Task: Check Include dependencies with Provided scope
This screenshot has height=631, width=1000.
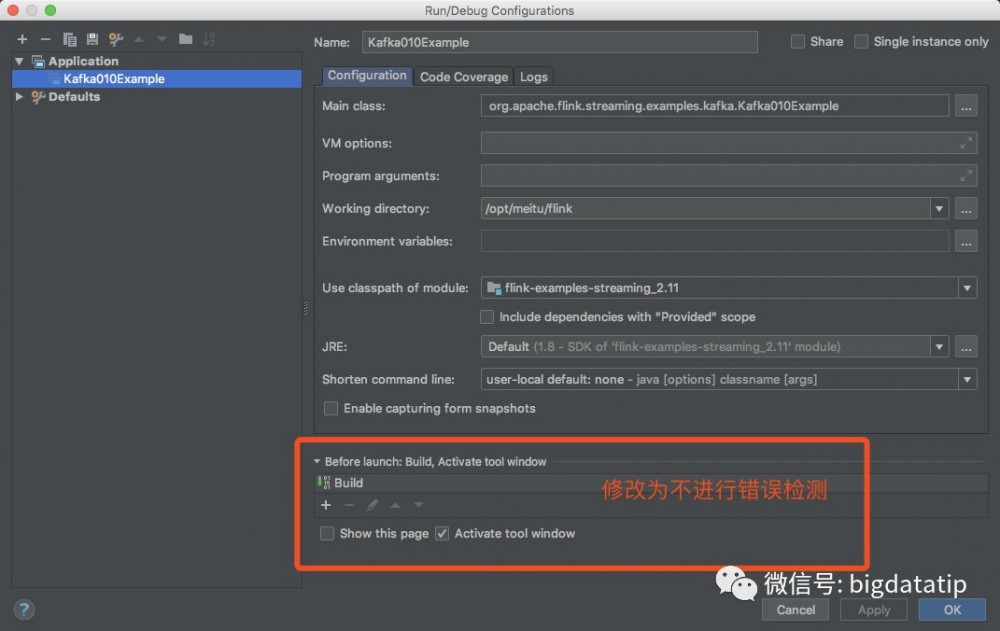Action: point(487,317)
